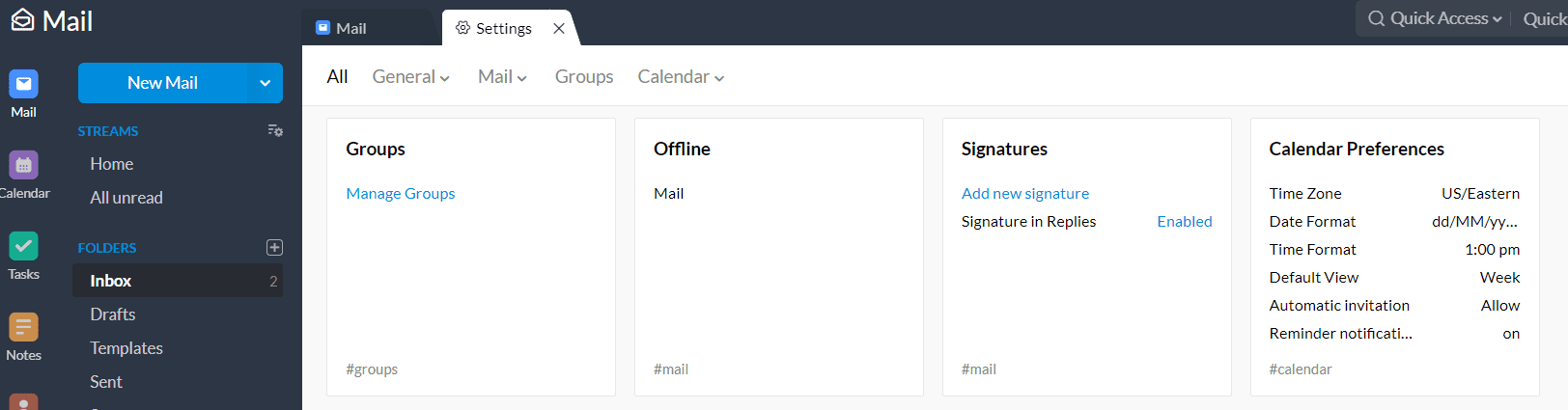Toggle Signature in Replies Enabled setting

point(1184,222)
